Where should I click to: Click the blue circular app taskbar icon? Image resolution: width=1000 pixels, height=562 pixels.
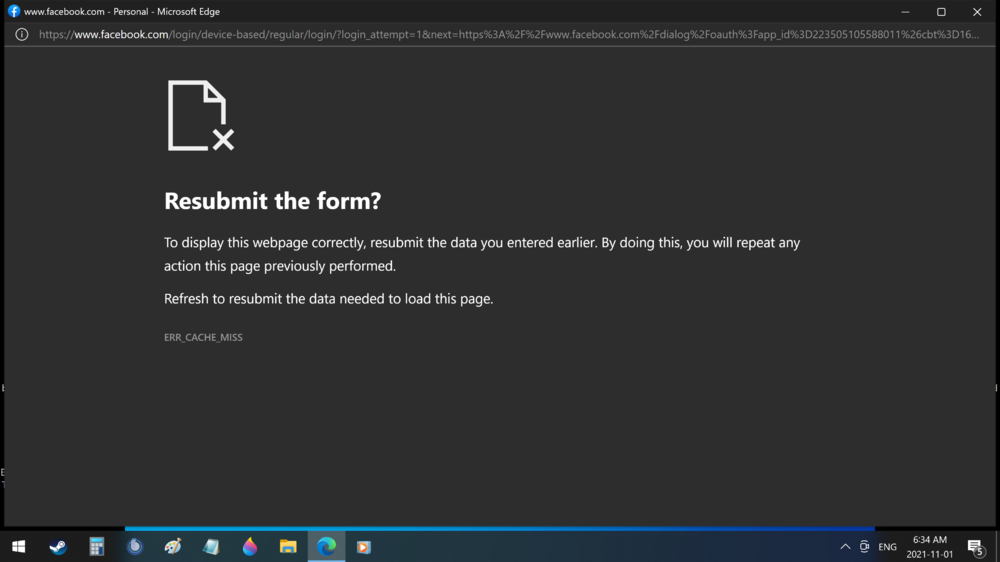click(x=135, y=547)
